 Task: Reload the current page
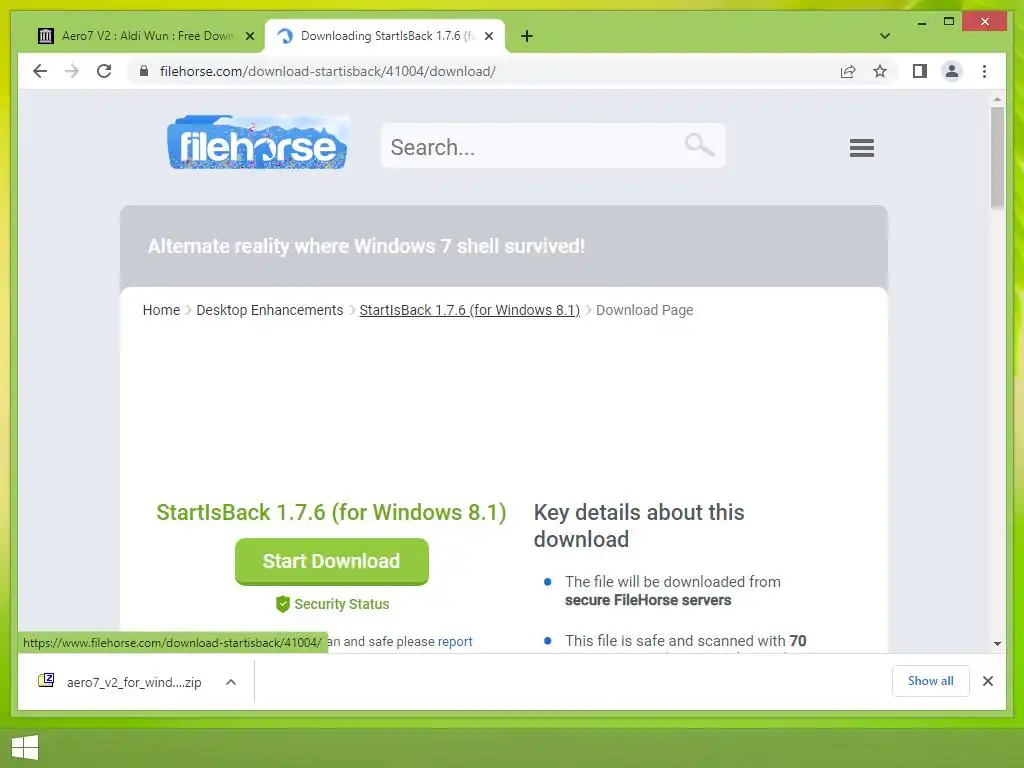pyautogui.click(x=104, y=71)
